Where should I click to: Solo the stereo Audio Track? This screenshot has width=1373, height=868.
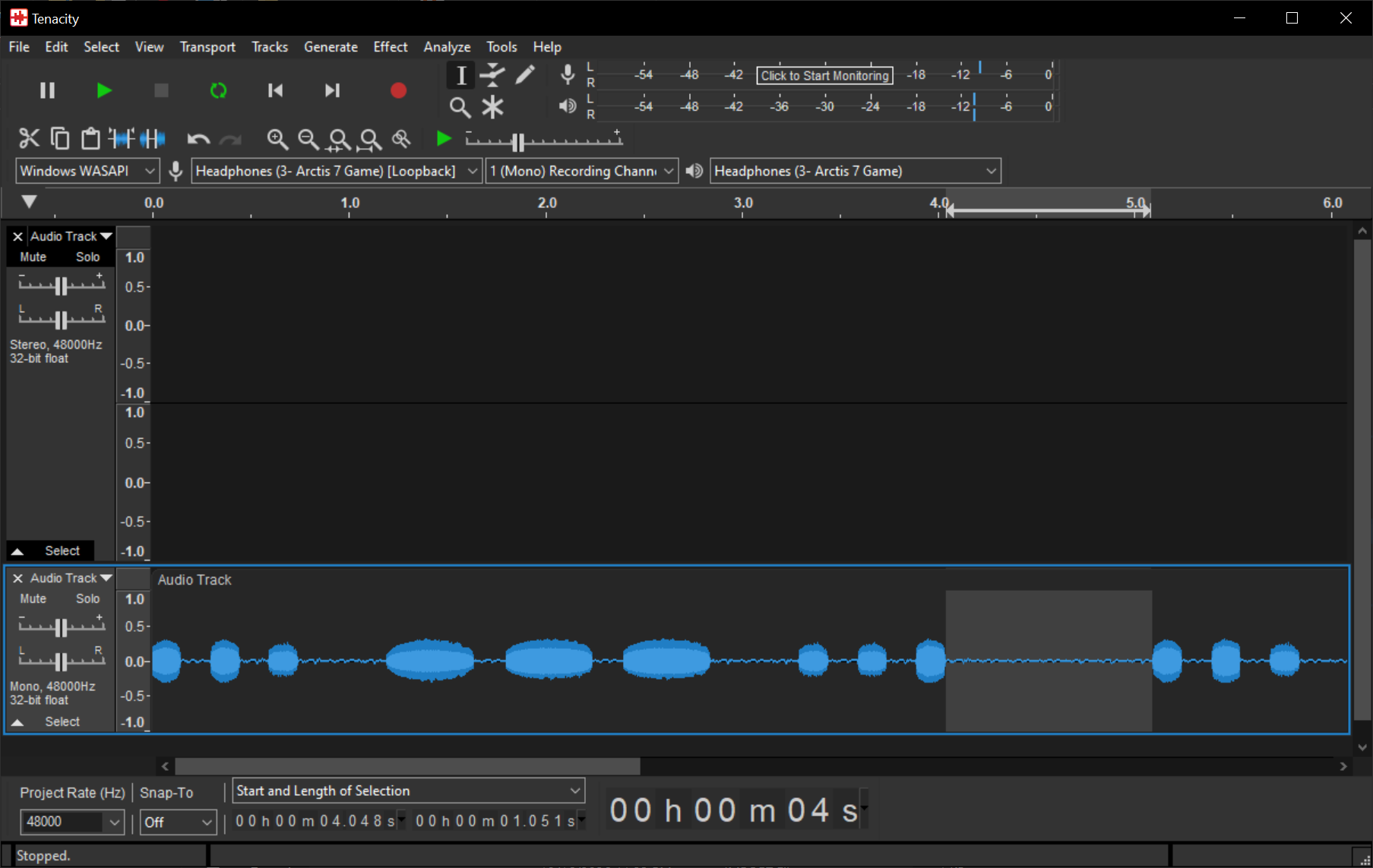pyautogui.click(x=87, y=257)
